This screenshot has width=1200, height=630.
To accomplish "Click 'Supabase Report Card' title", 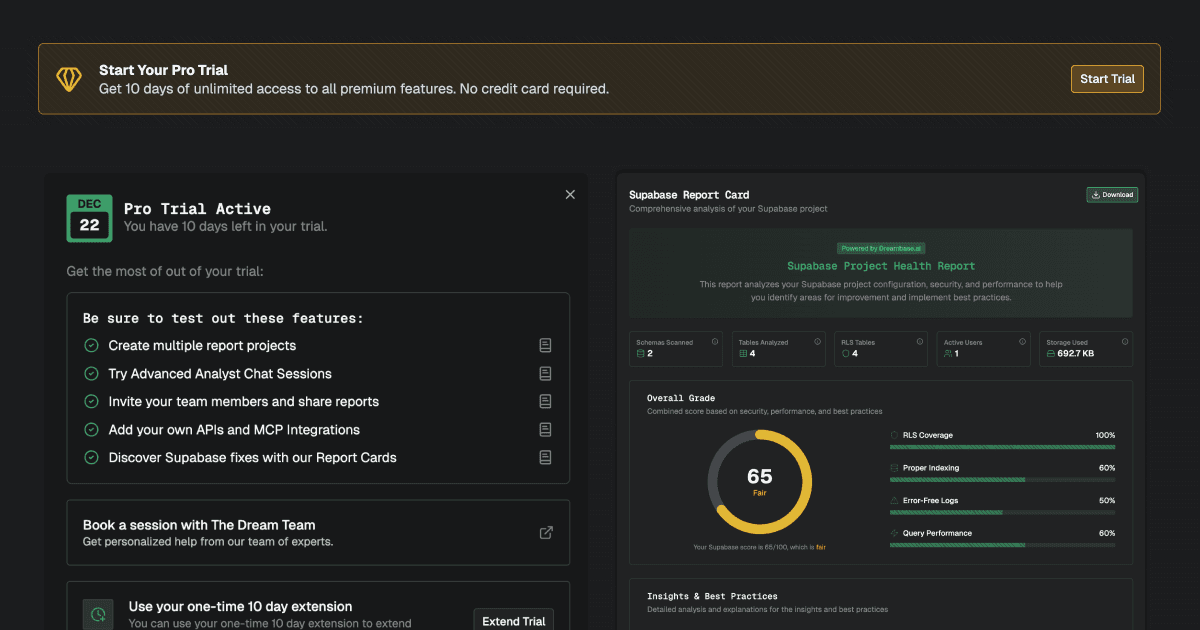I will click(x=689, y=195).
